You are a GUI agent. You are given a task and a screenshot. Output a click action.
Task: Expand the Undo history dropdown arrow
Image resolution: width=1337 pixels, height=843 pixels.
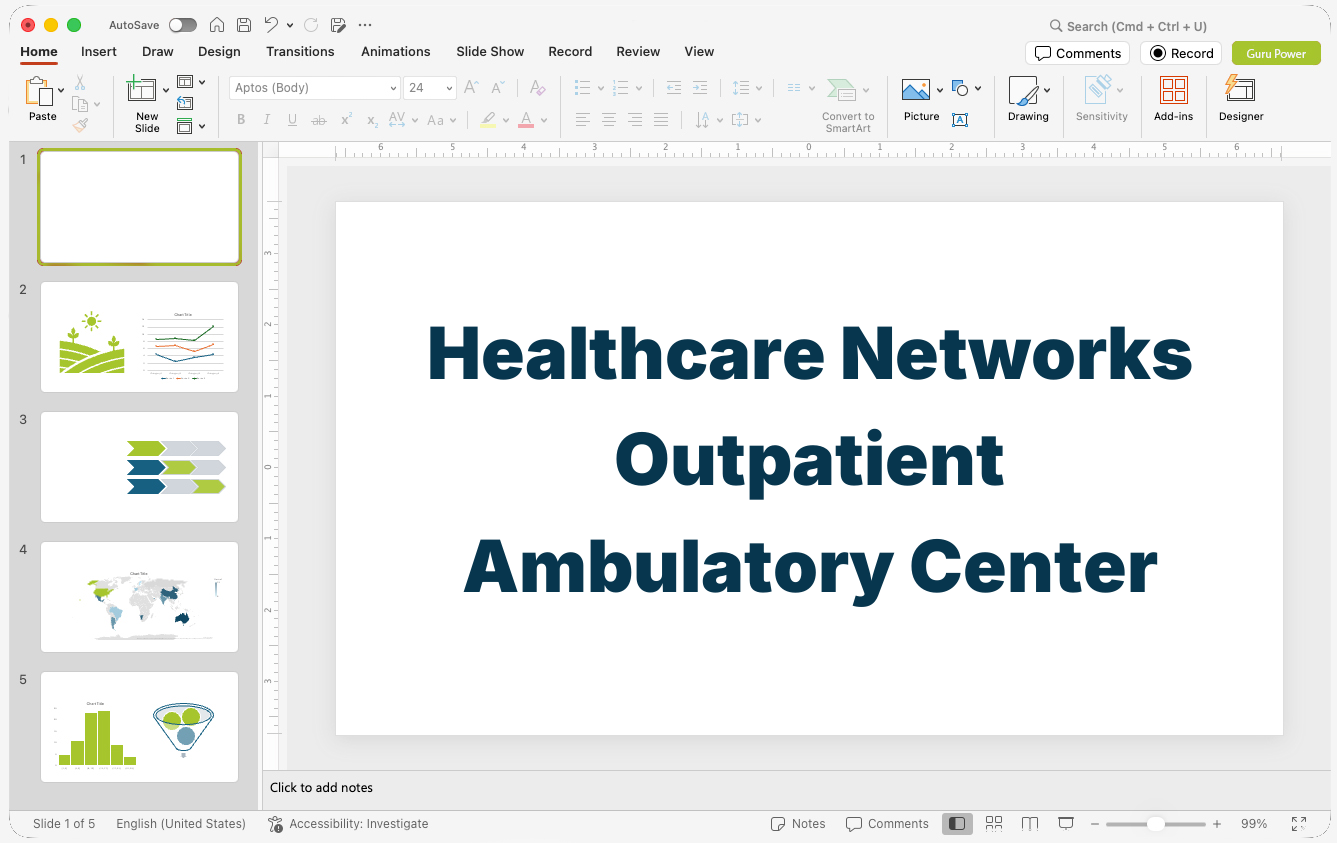[290, 25]
